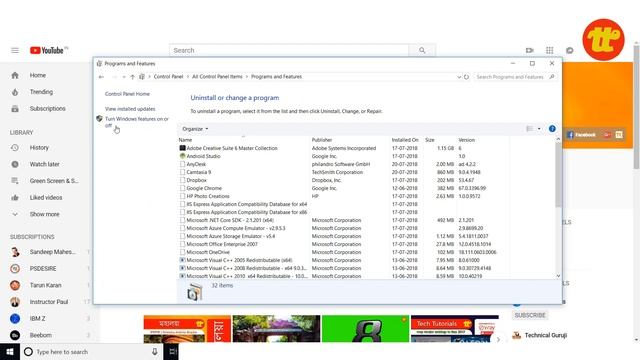640x360 pixels.
Task: Open Green Screen playlist in sidebar
Action: pos(54,181)
